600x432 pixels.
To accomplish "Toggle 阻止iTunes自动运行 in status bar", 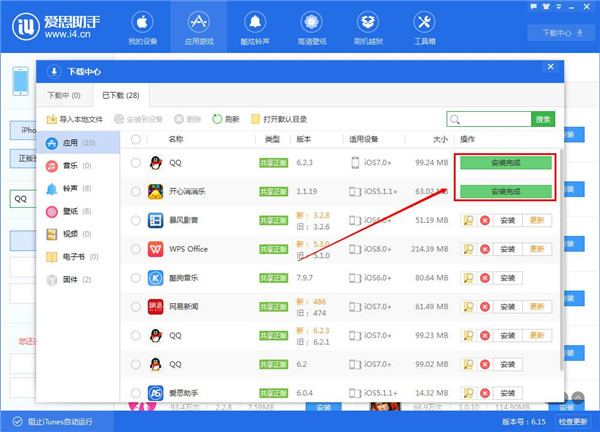I will click(53, 422).
